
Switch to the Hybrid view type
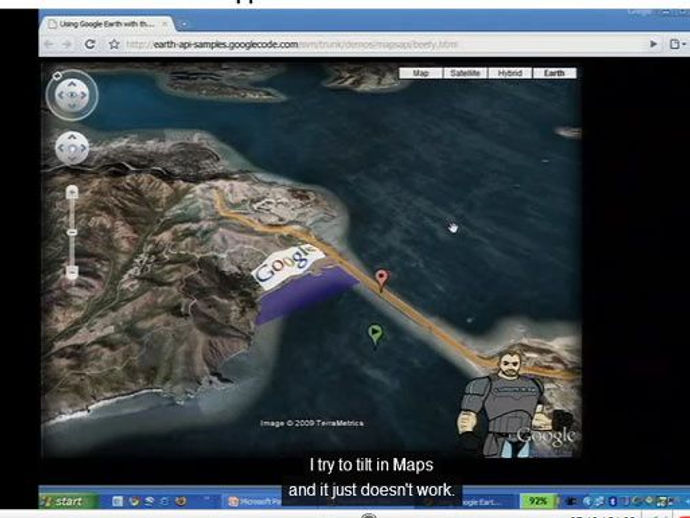tap(510, 73)
